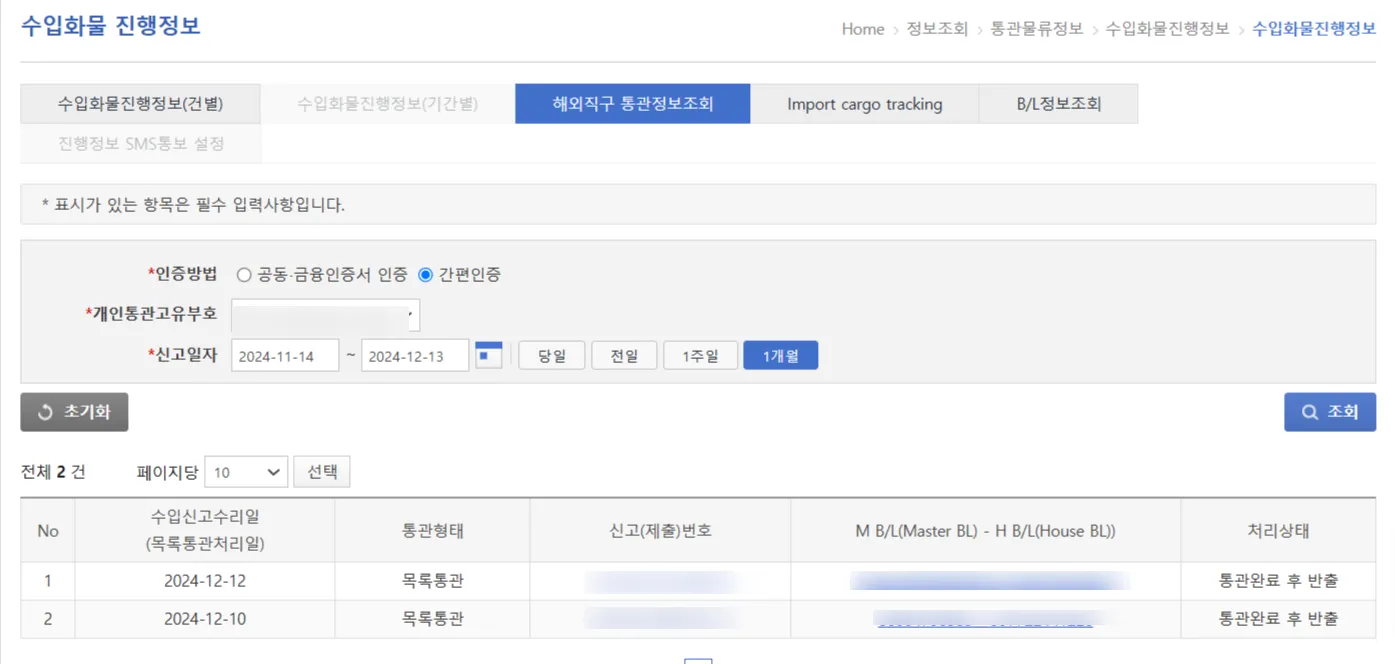Select the 공동·금융인증서 인증 radio button
The width and height of the screenshot is (1395, 664).
click(243, 274)
